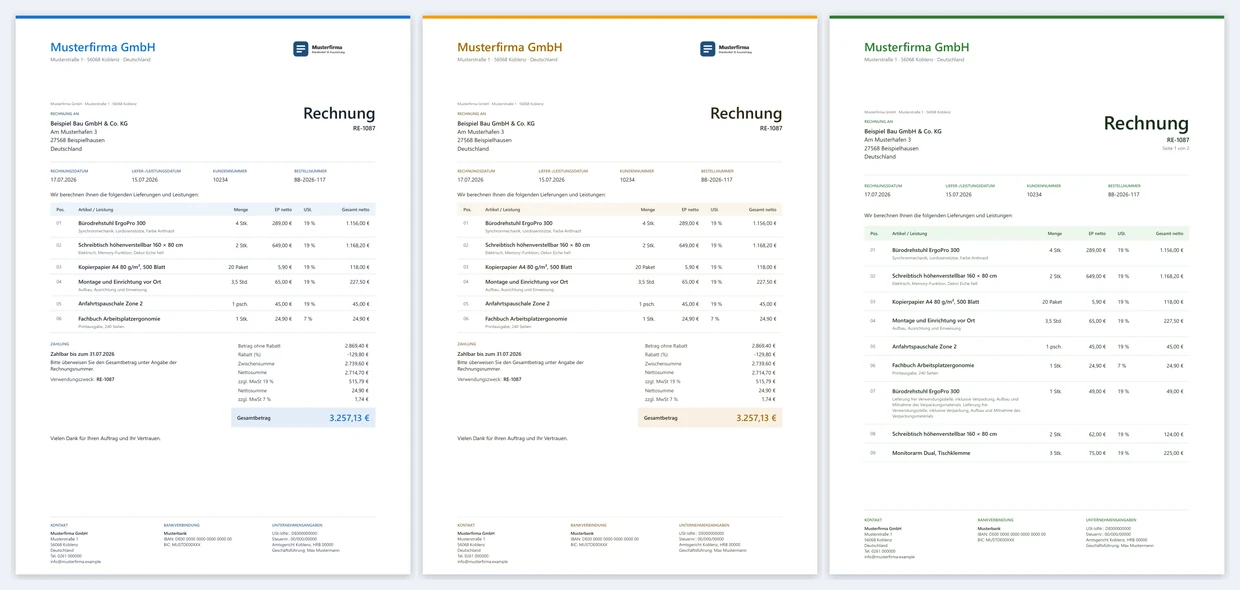Image resolution: width=1240 pixels, height=590 pixels.
Task: Click 'Kopierpapier A4' item on green invoice
Action: pyautogui.click(x=936, y=301)
